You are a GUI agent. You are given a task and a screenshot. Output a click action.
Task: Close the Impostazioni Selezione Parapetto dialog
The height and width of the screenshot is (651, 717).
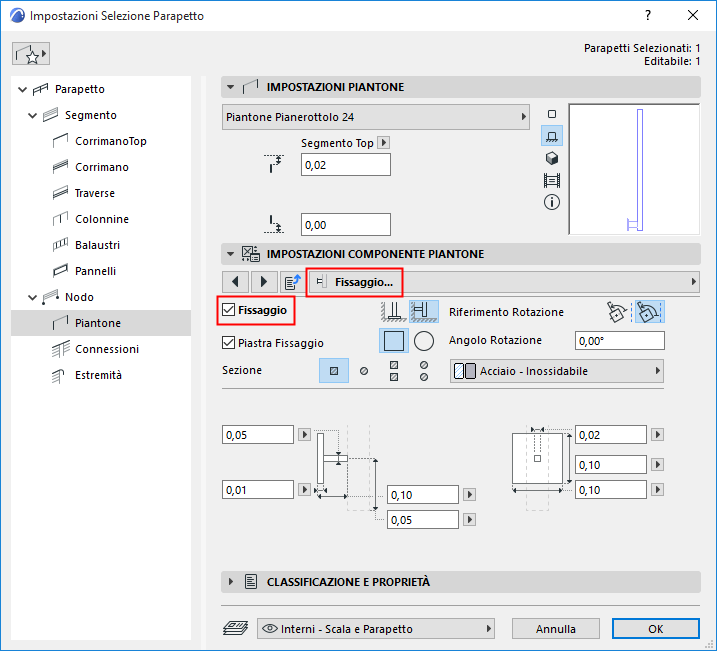point(693,16)
